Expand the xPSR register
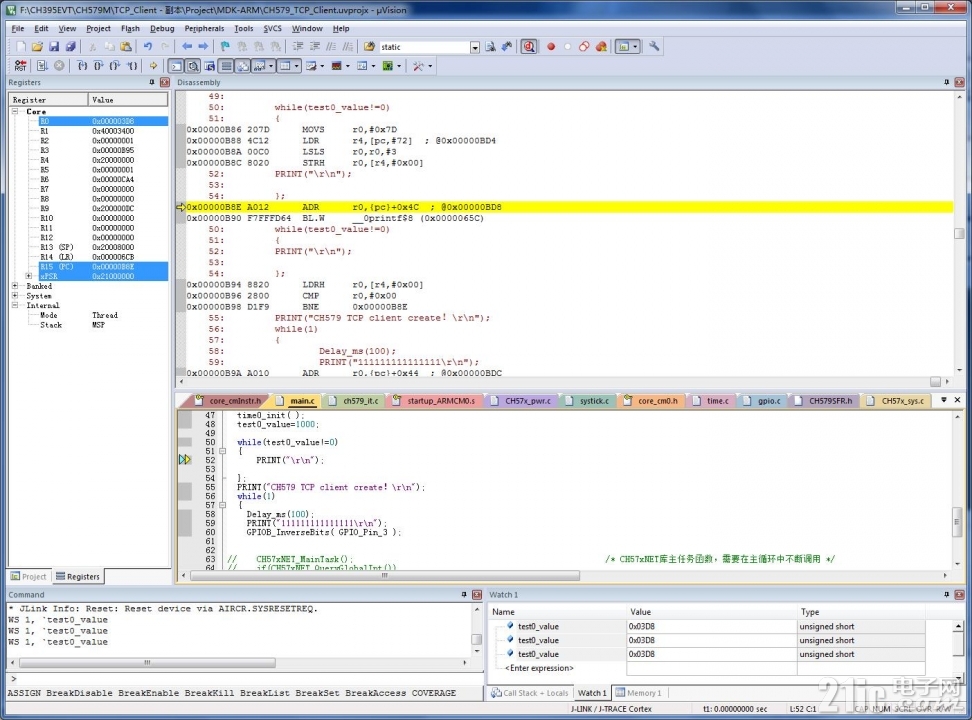This screenshot has height=720, width=972. (x=29, y=276)
